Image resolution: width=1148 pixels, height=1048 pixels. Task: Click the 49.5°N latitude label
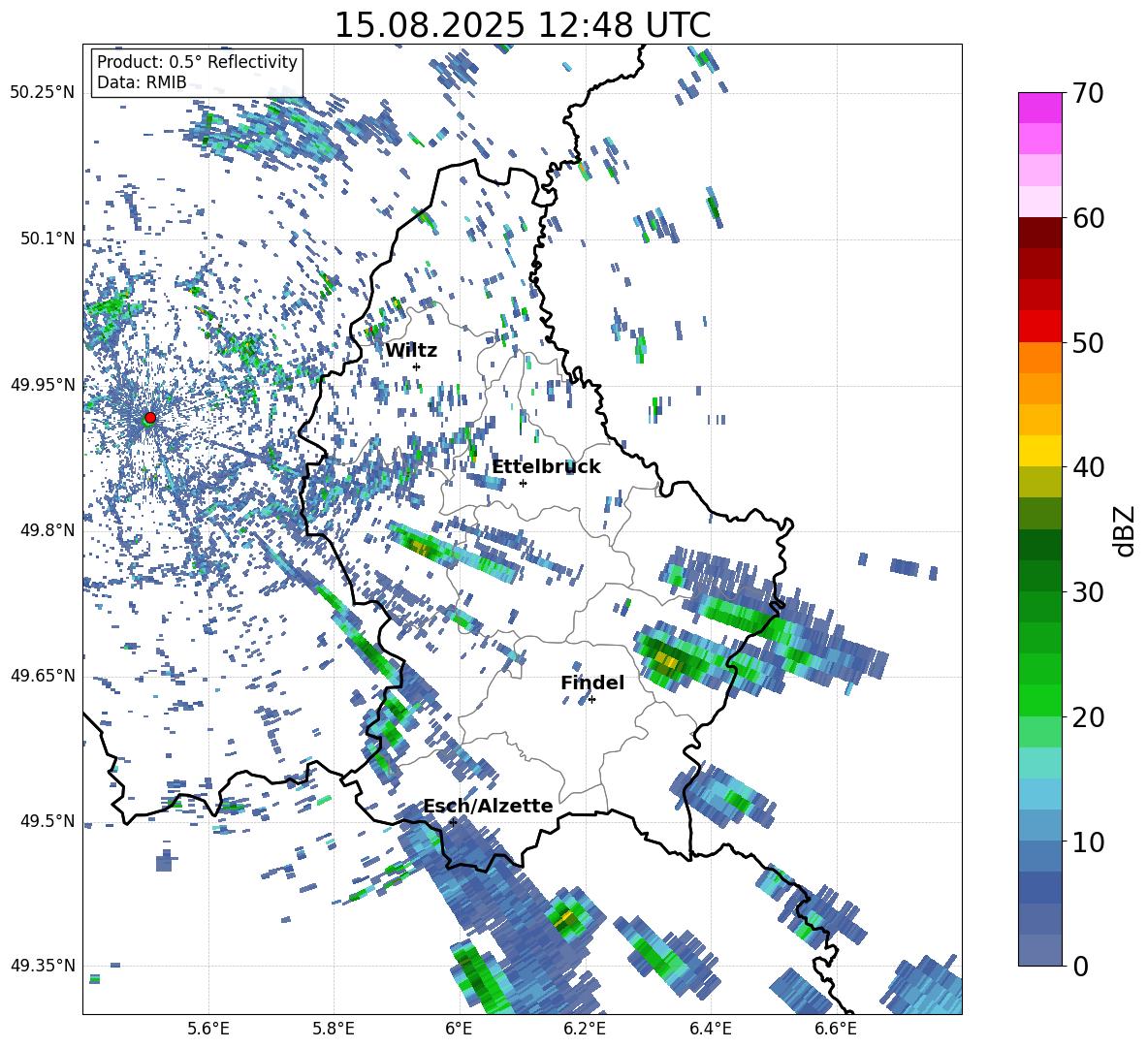[48, 820]
